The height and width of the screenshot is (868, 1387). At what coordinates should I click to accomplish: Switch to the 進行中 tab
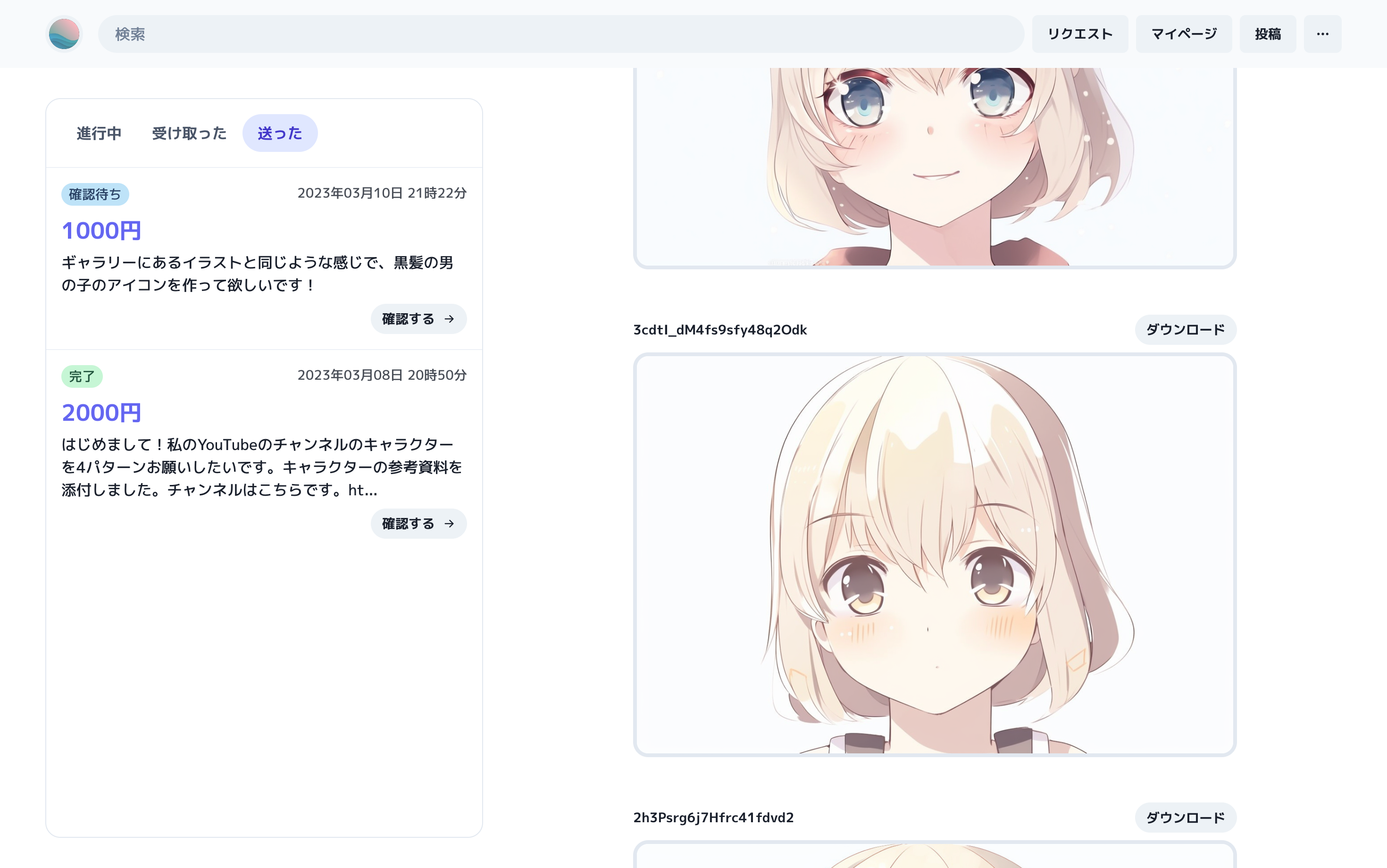(x=99, y=133)
